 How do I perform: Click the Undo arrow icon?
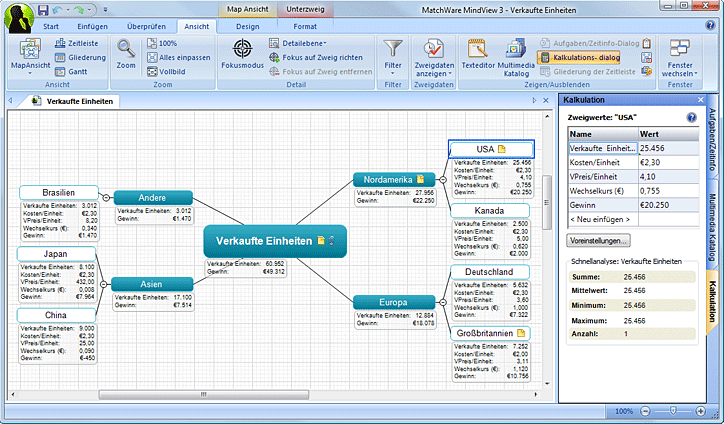tap(57, 10)
